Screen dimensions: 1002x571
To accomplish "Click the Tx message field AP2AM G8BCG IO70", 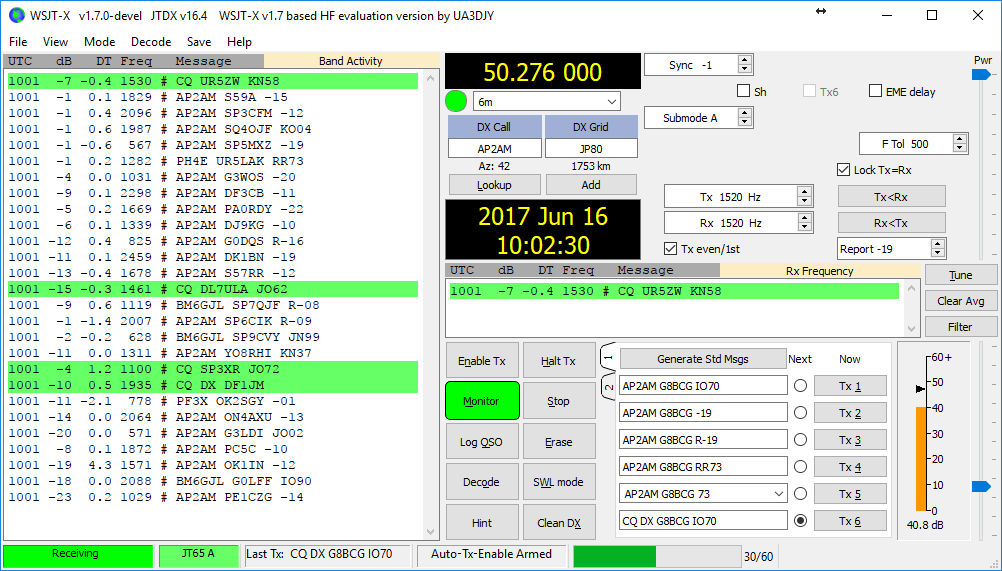I will [703, 386].
